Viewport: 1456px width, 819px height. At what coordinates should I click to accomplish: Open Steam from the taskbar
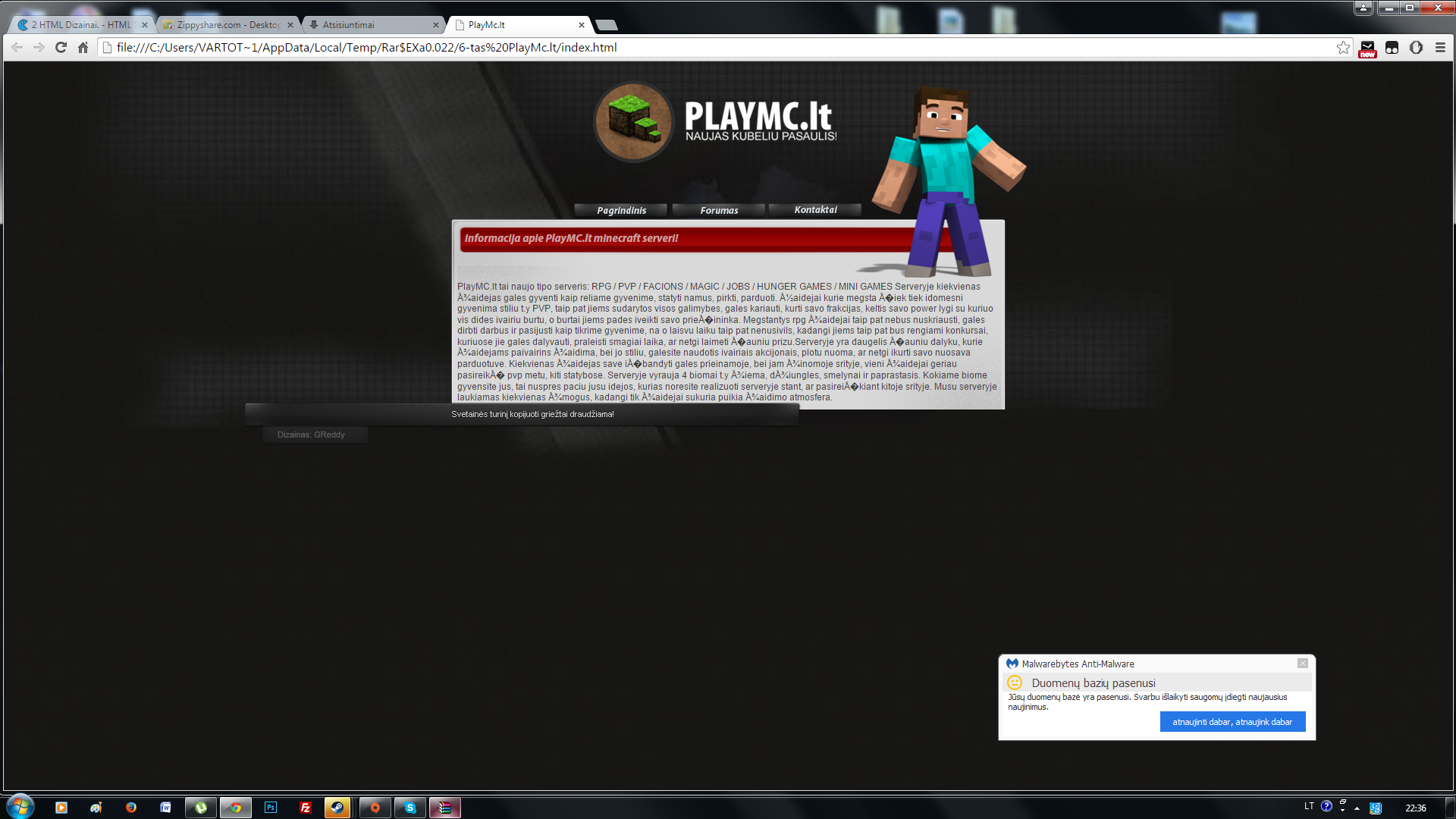point(337,808)
